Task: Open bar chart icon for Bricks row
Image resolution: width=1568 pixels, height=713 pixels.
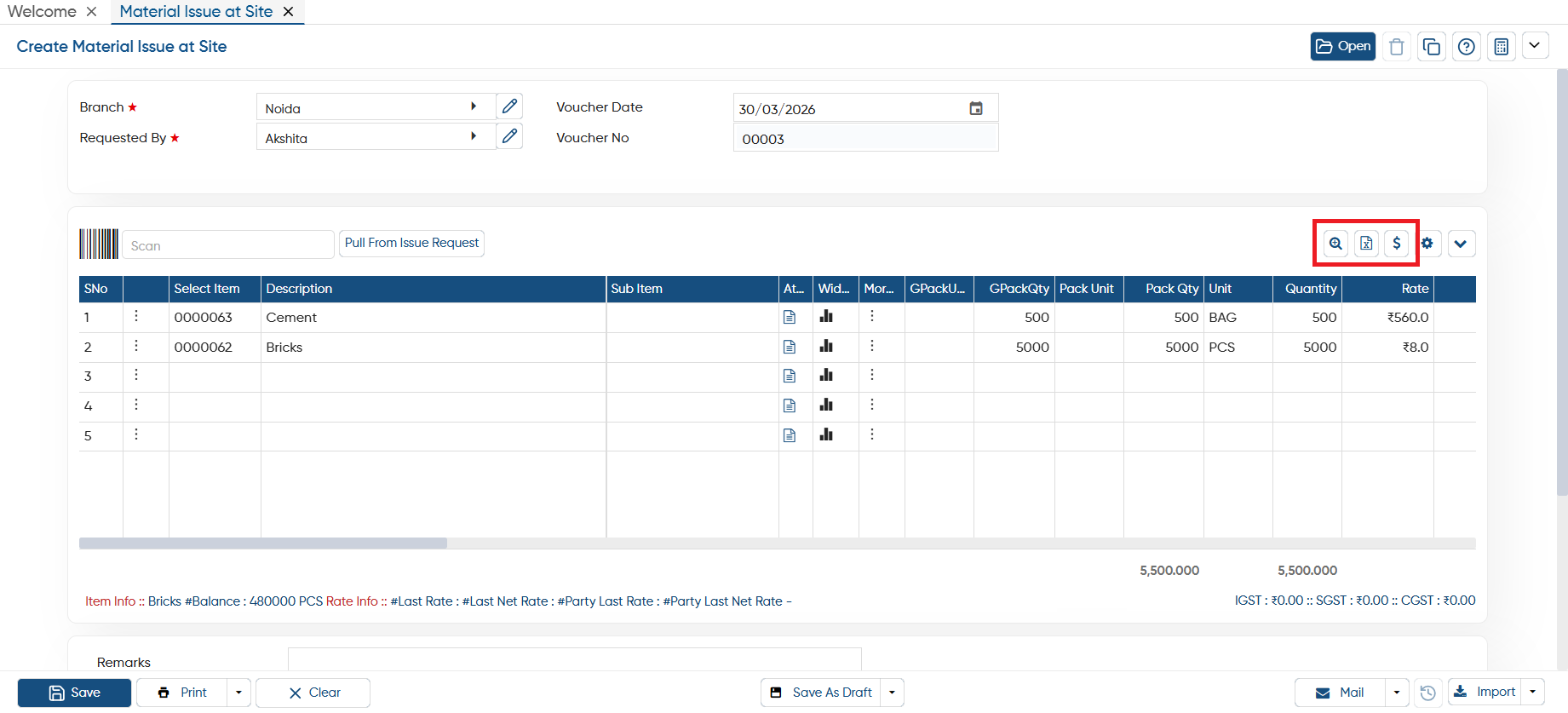Action: (826, 346)
